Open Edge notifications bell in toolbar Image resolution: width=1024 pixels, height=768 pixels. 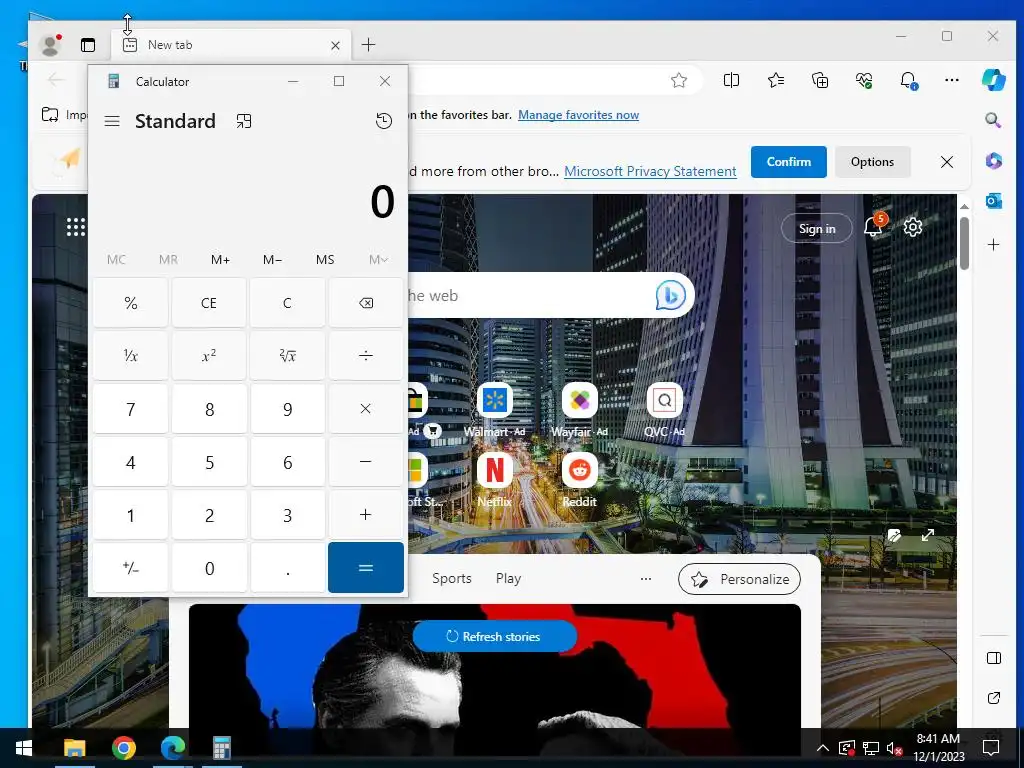908,80
